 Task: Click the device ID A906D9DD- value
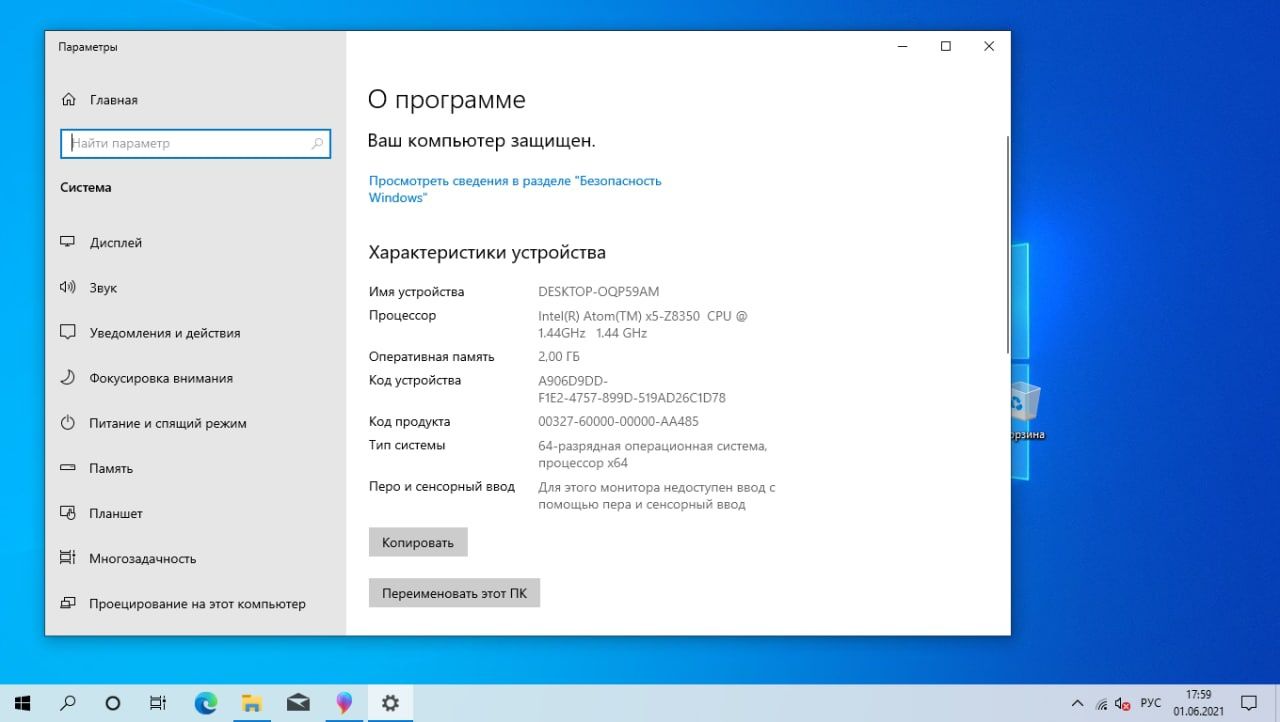coord(632,389)
